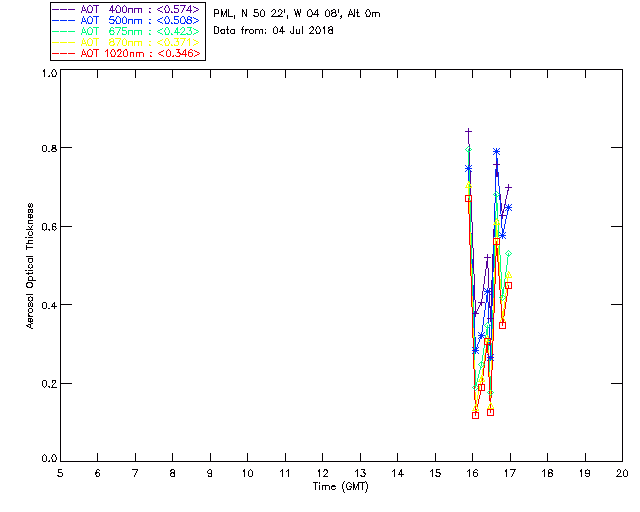Click the last purple plus marker at 17:00

point(509,187)
